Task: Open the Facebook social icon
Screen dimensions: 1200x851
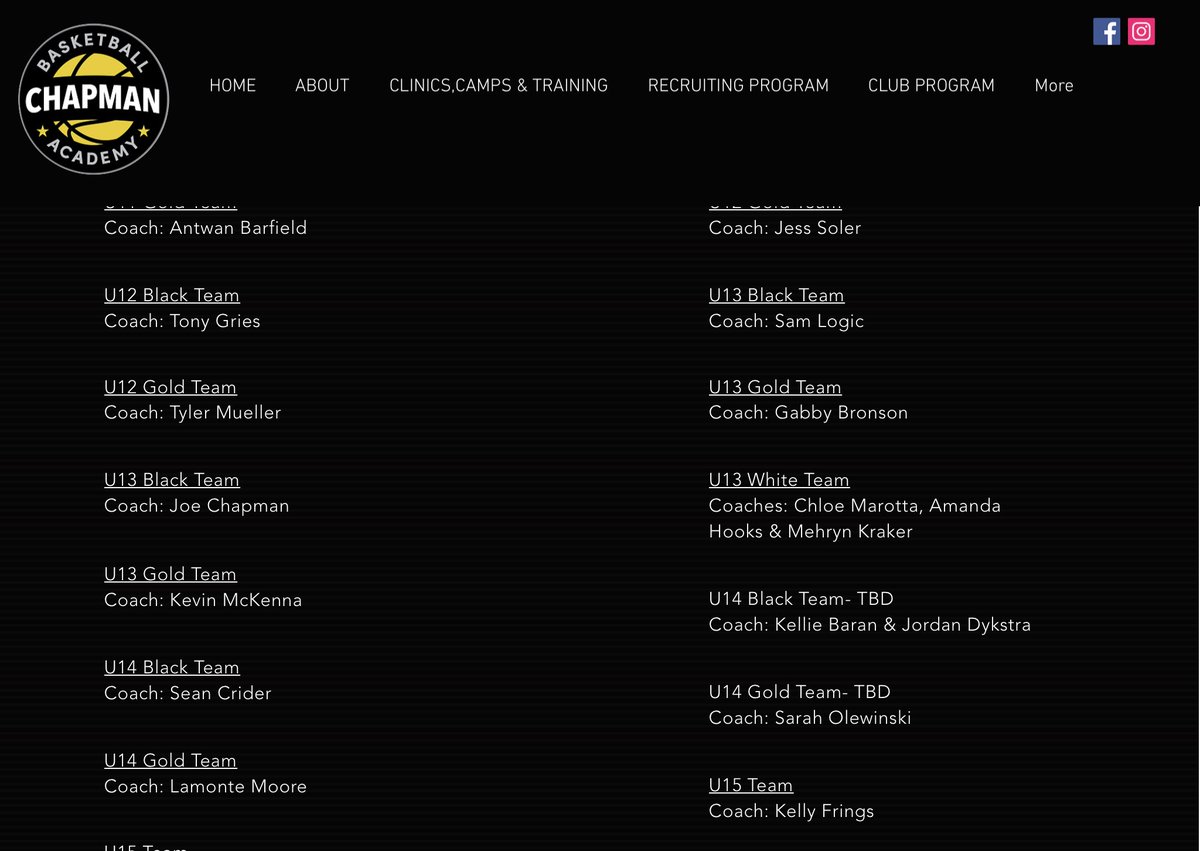Action: pos(1106,31)
